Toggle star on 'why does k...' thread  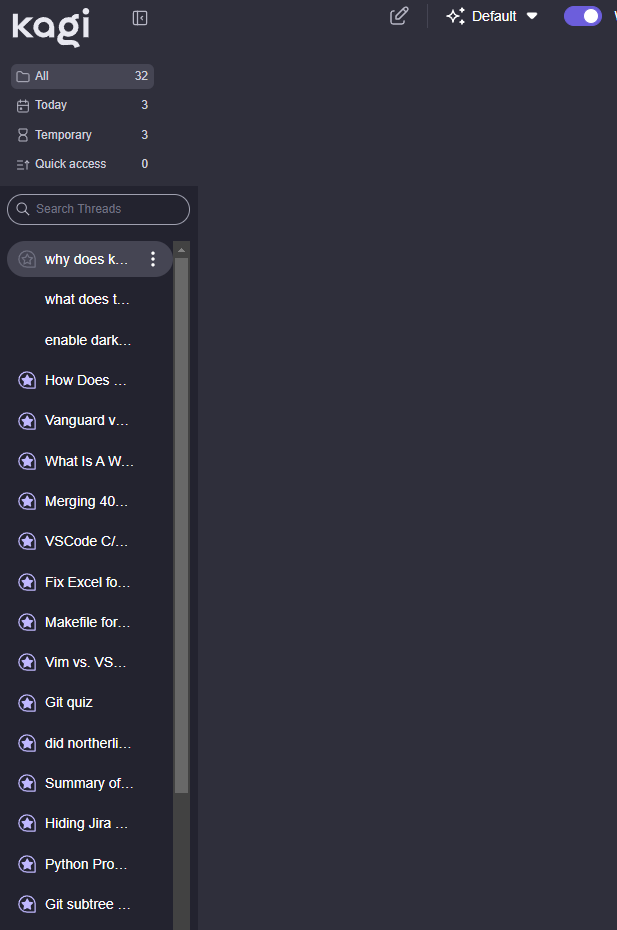pos(28,259)
